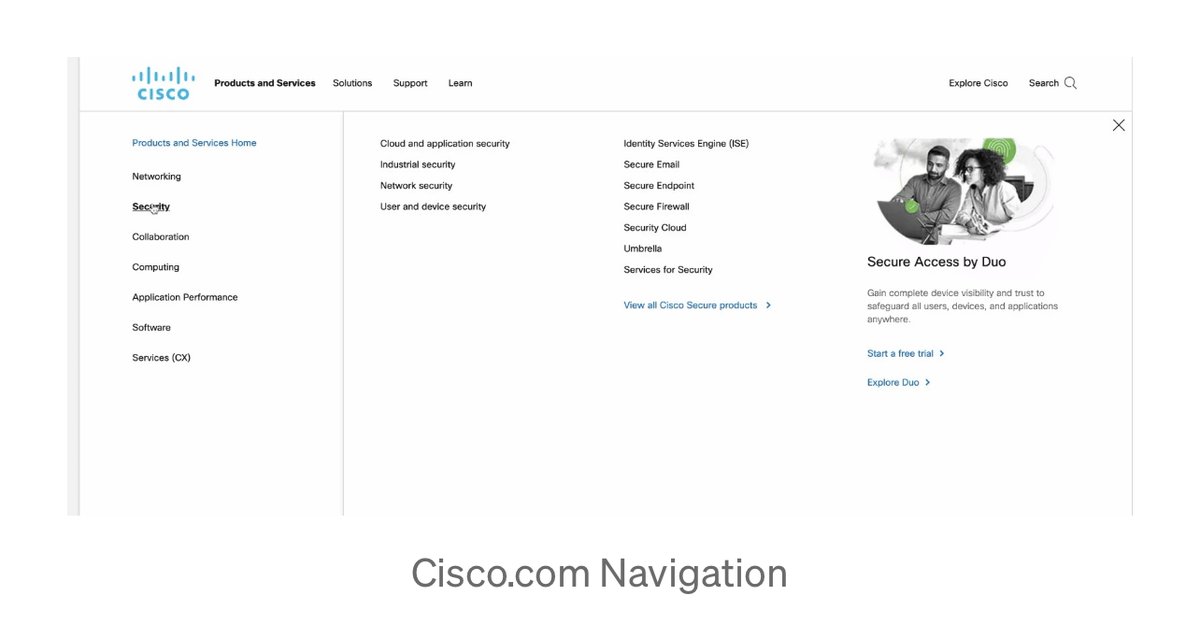Click Explore Cisco in header
The height and width of the screenshot is (624, 1200).
coord(978,83)
